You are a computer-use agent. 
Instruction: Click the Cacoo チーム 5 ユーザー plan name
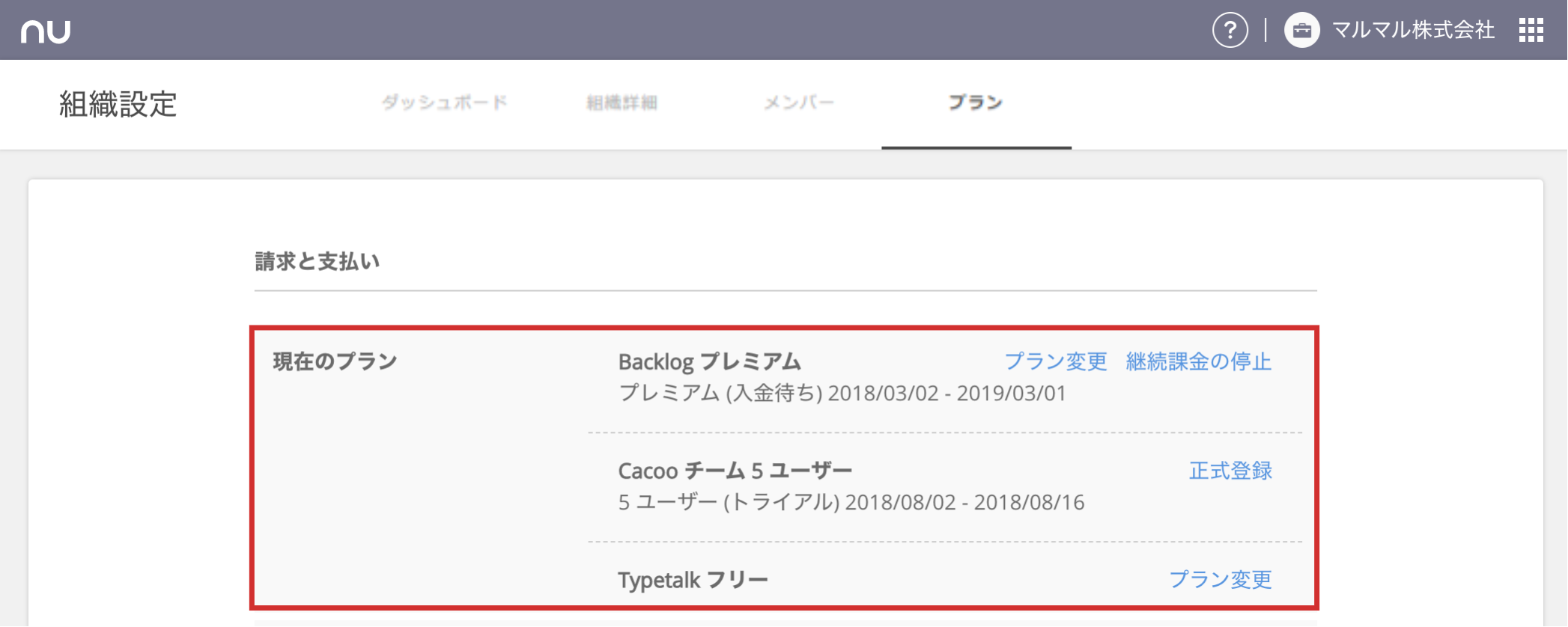[735, 471]
